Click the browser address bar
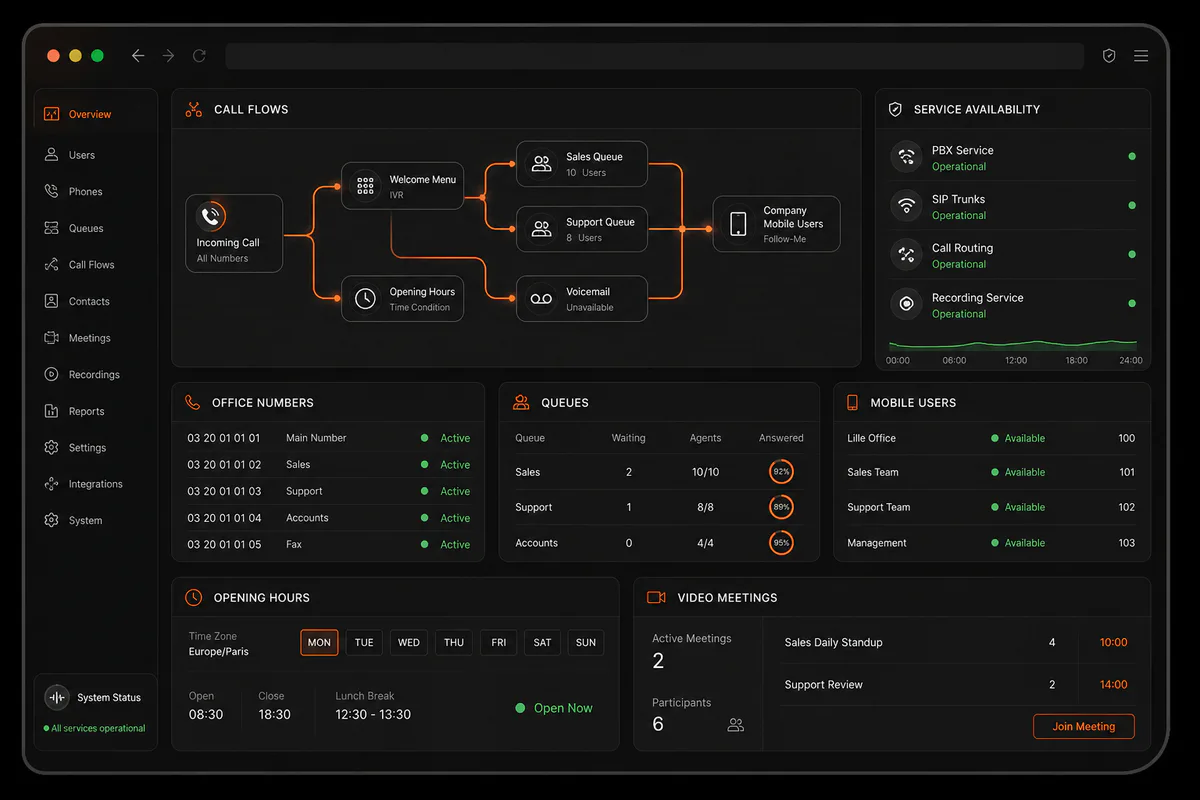 coord(654,56)
